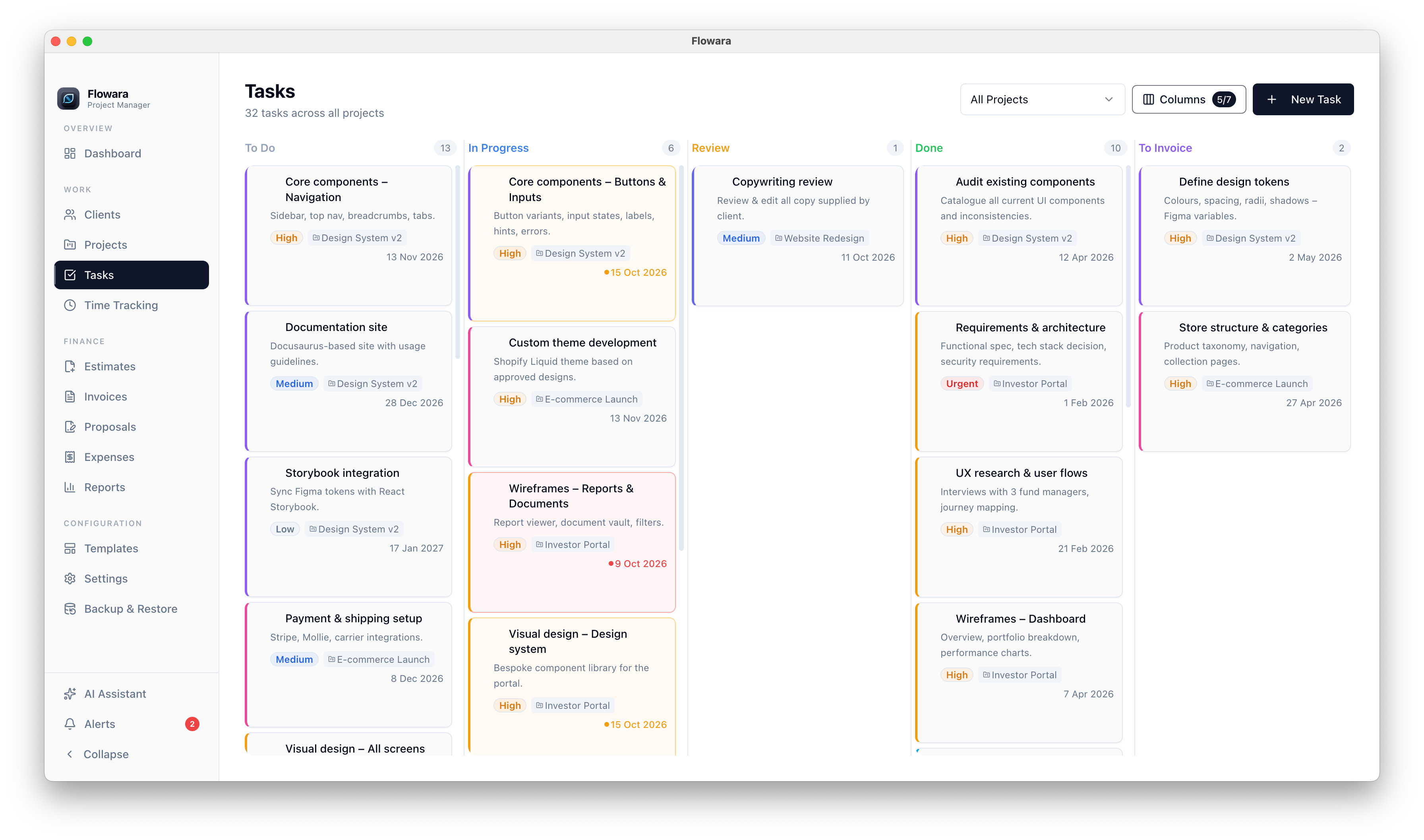Click the Reports bar chart icon

tap(70, 487)
